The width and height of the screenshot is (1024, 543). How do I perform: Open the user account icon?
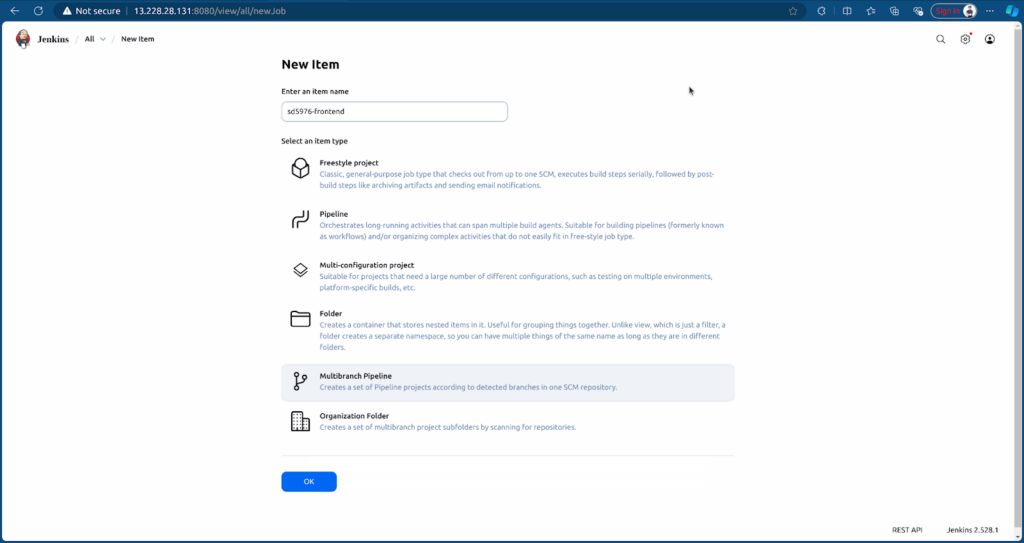(990, 39)
